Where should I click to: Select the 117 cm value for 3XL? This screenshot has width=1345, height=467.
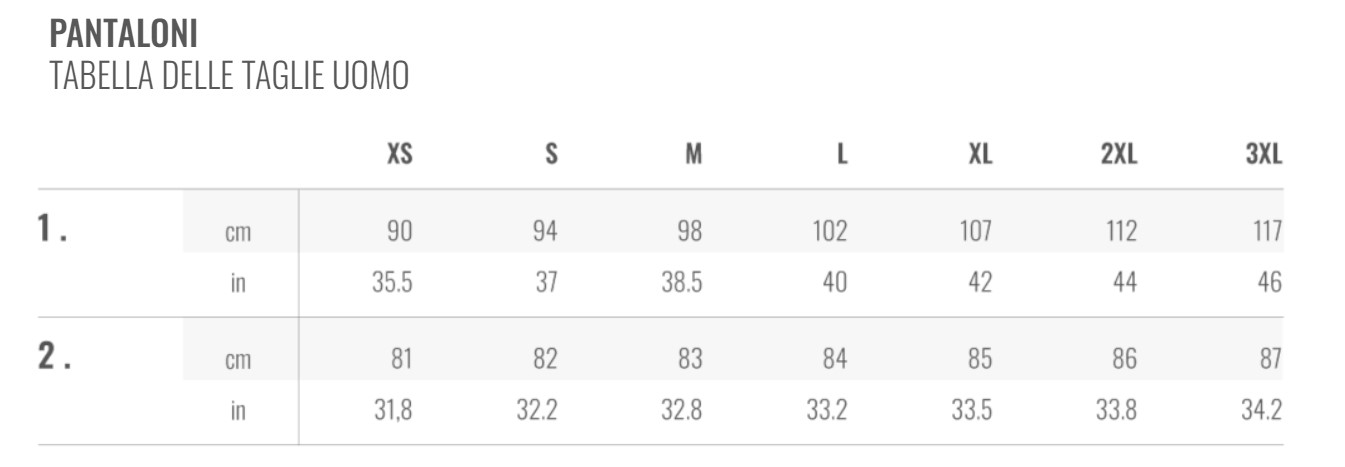pos(1266,232)
